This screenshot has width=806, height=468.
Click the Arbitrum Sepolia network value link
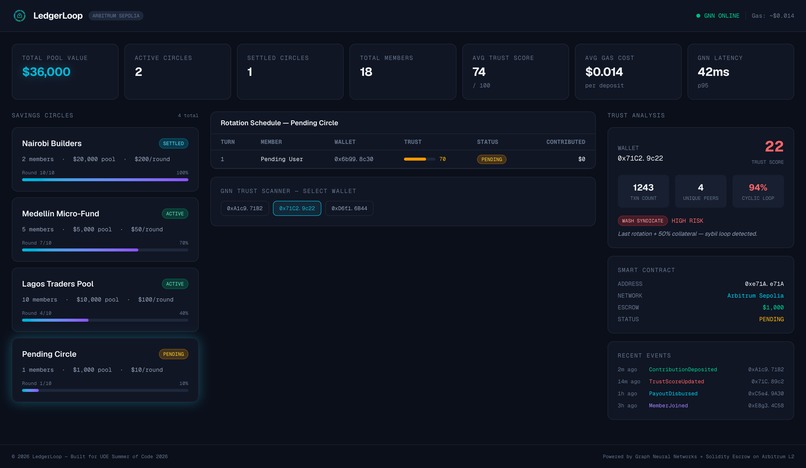(x=755, y=296)
